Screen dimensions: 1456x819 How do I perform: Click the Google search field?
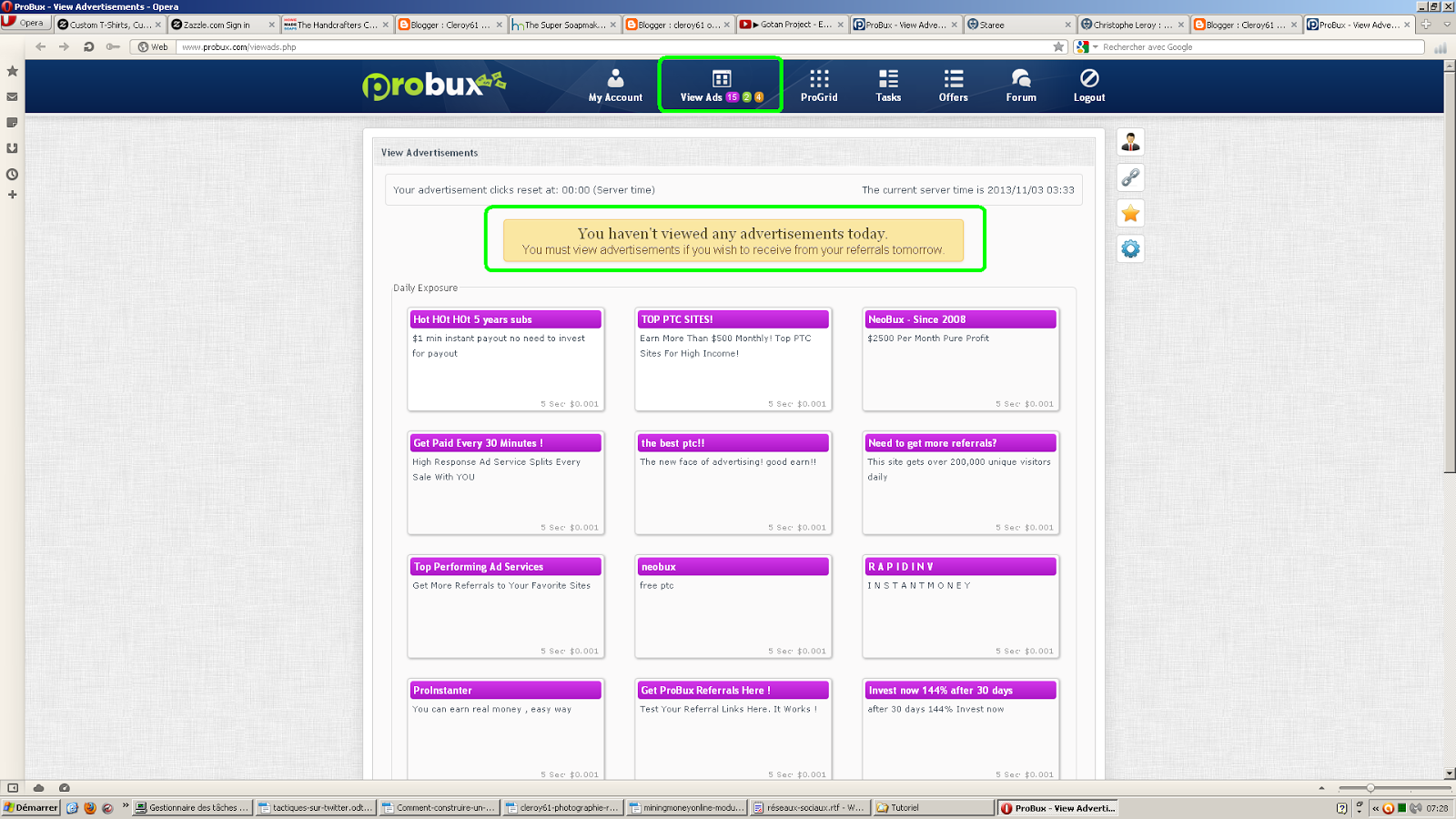pos(1261,46)
